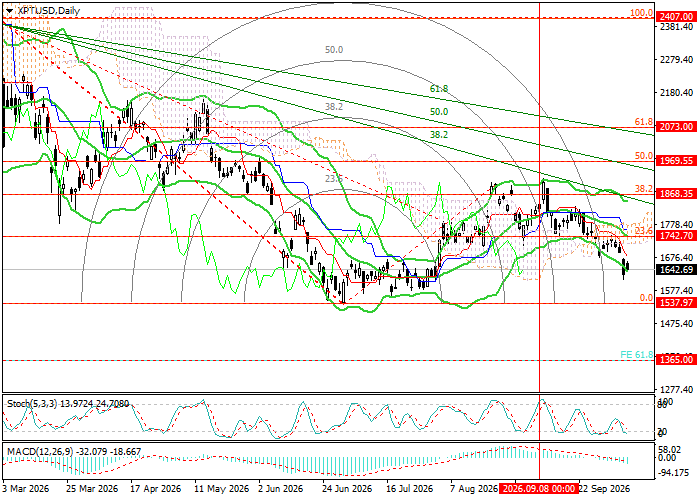This screenshot has width=700, height=500.
Task: Select the 1742.70 red price label
Action: tap(676, 236)
